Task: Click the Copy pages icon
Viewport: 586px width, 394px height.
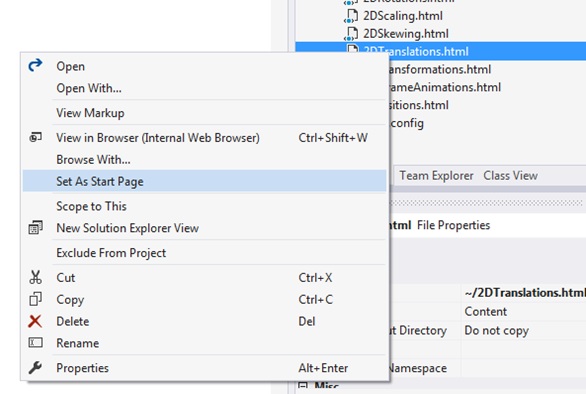Action: (36, 299)
